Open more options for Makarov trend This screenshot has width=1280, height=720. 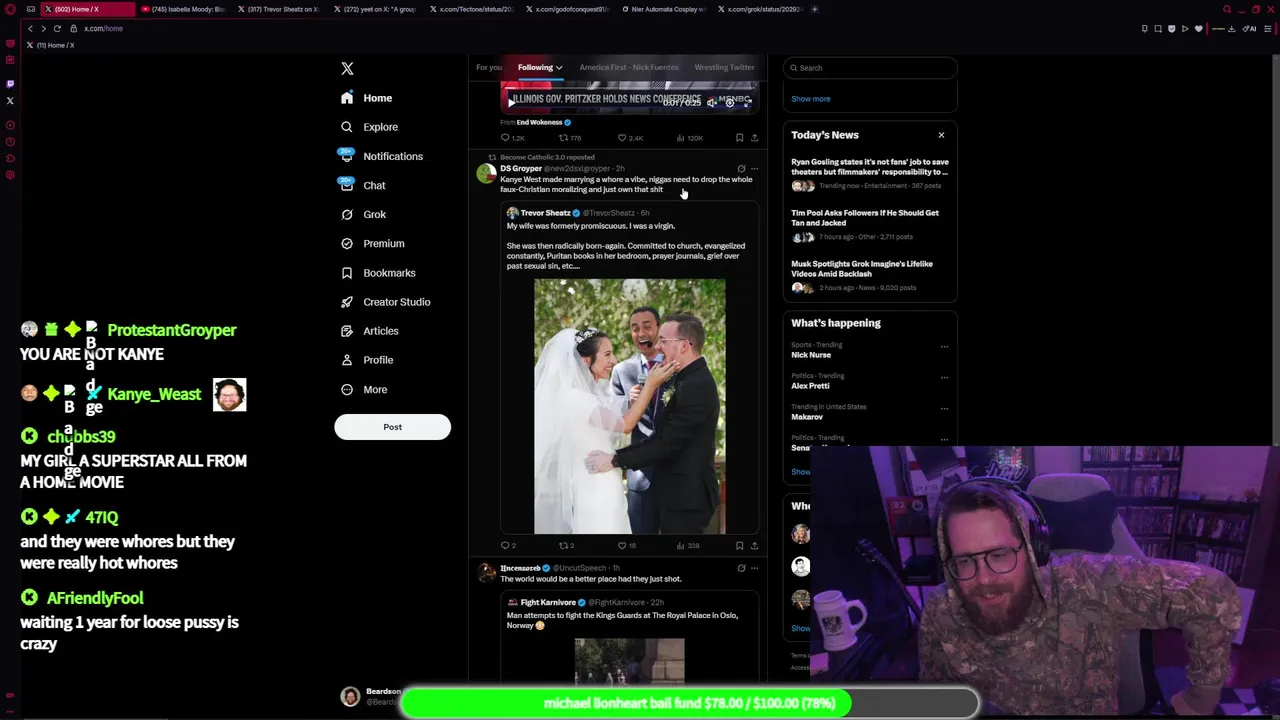pos(944,409)
